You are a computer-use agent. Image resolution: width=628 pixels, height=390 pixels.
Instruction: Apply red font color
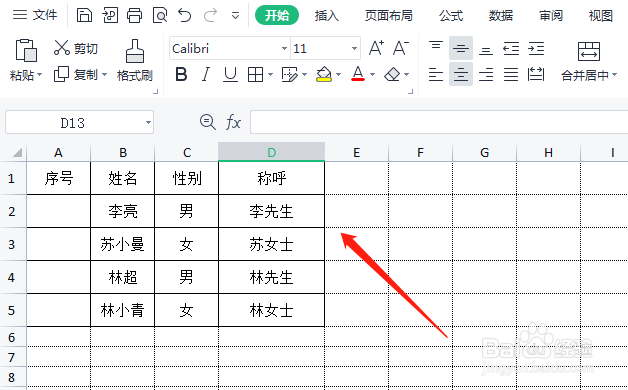click(358, 74)
